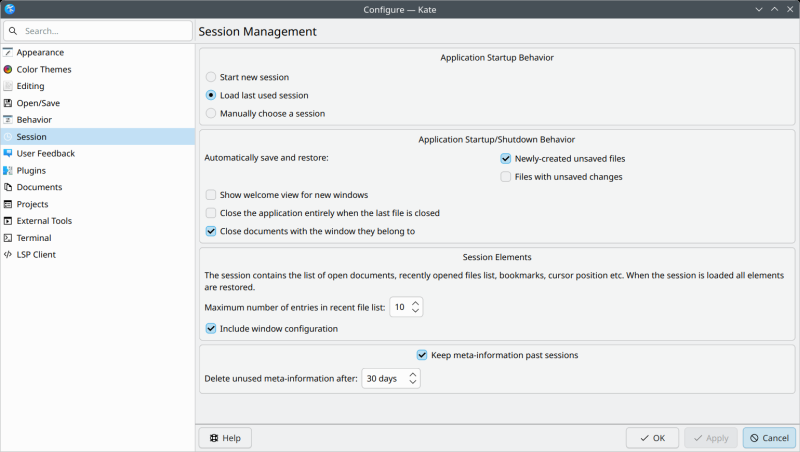Screen dimensions: 800x452
Task: Open the Editing settings page
Action: coord(97,86)
